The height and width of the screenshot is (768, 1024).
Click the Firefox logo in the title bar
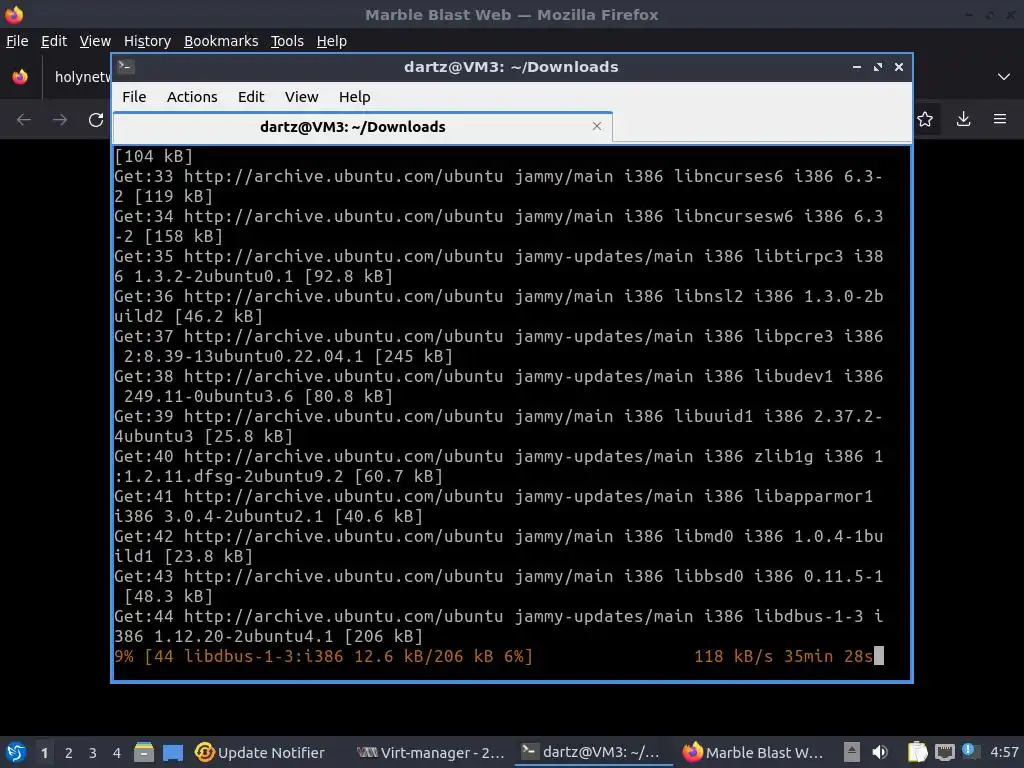[14, 14]
